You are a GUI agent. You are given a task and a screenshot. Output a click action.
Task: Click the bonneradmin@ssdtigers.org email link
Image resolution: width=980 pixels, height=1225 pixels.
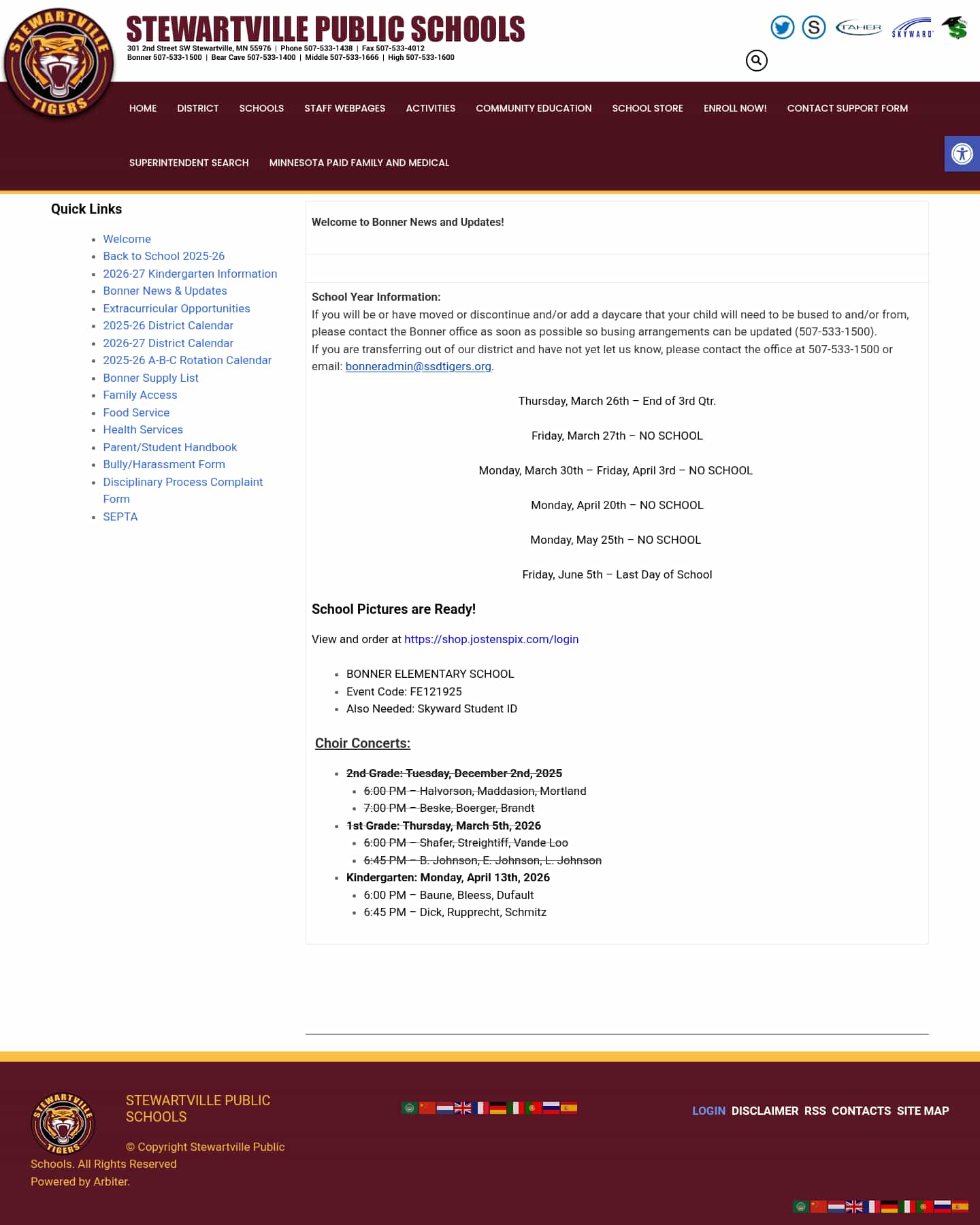coord(419,366)
